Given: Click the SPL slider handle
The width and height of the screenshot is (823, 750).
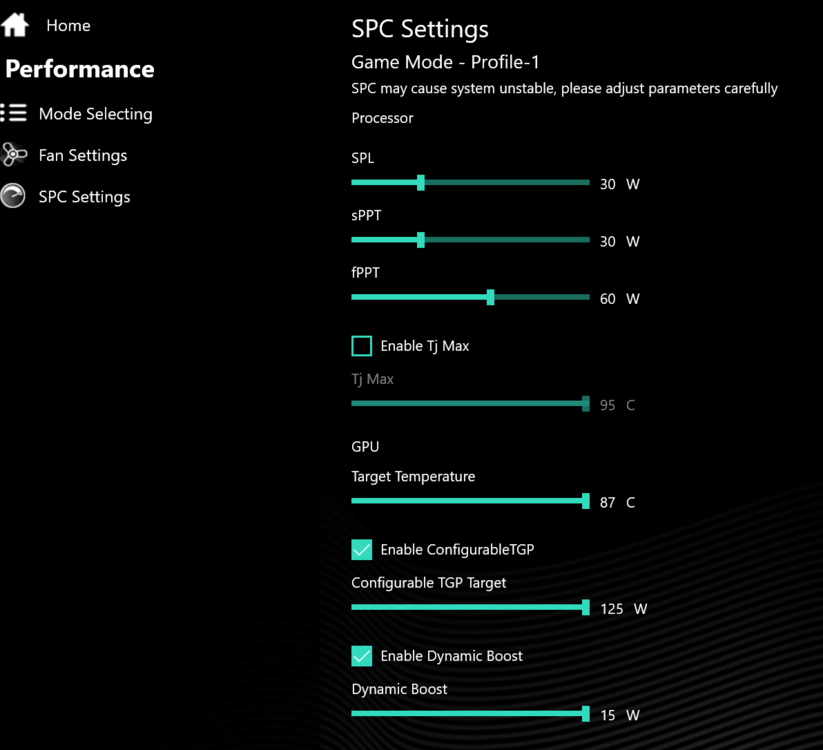Looking at the screenshot, I should coord(421,183).
